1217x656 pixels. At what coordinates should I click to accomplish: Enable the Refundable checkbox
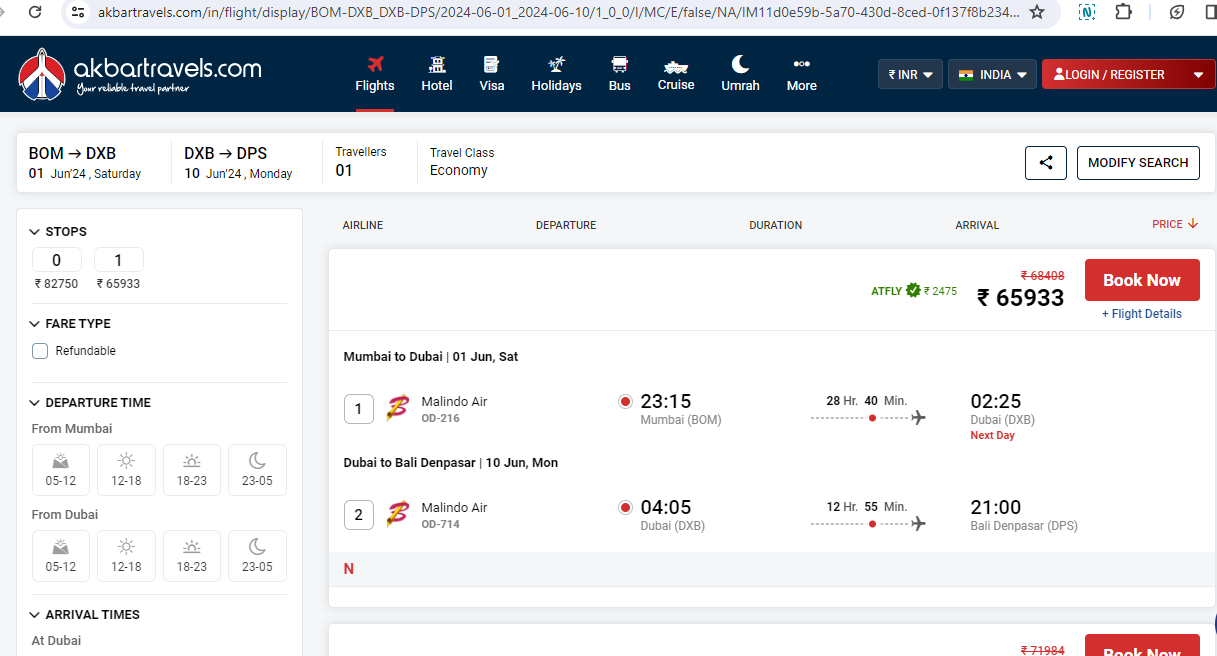click(40, 351)
